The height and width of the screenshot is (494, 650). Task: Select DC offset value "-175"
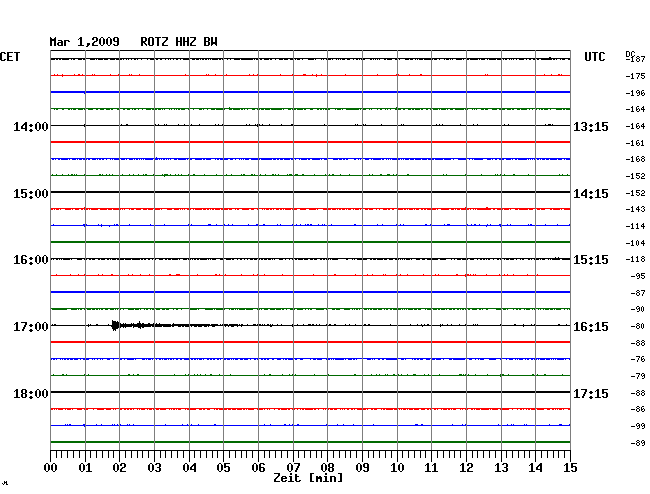[x=635, y=76]
